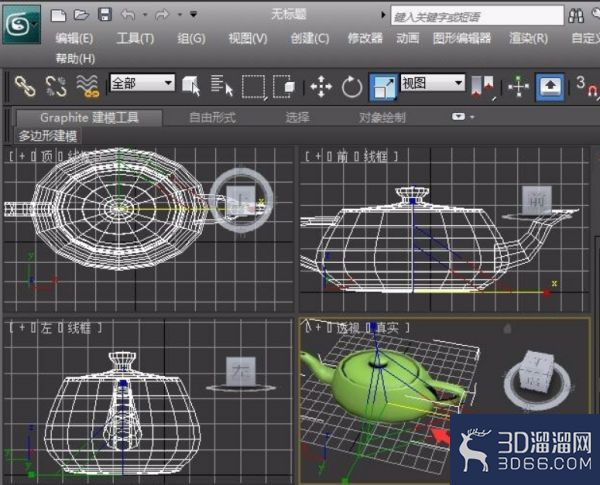600x485 pixels.
Task: Open the 工具(T) menu
Action: pos(135,38)
